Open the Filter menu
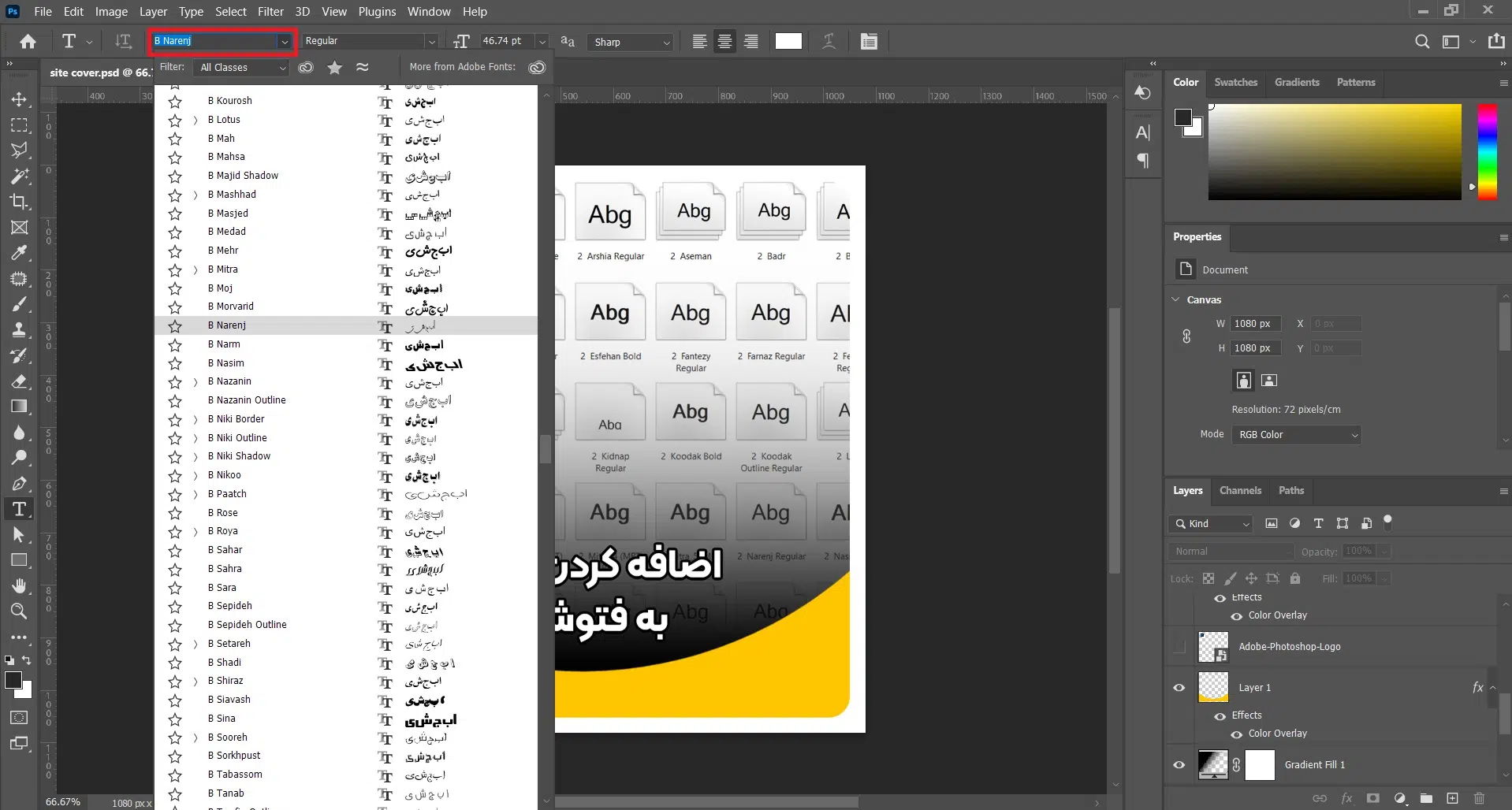This screenshot has width=1512, height=810. pos(270,12)
